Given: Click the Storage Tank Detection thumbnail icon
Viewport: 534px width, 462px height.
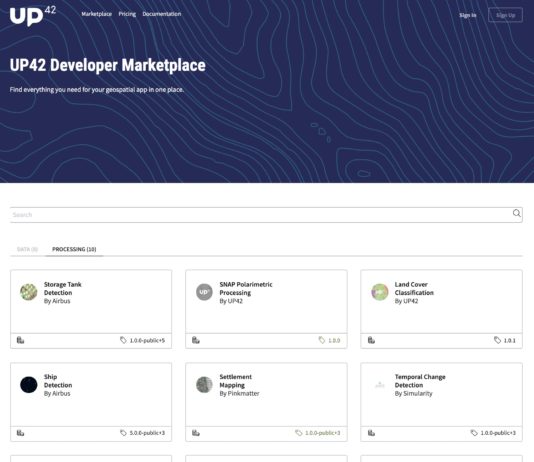Looking at the screenshot, I should (29, 292).
